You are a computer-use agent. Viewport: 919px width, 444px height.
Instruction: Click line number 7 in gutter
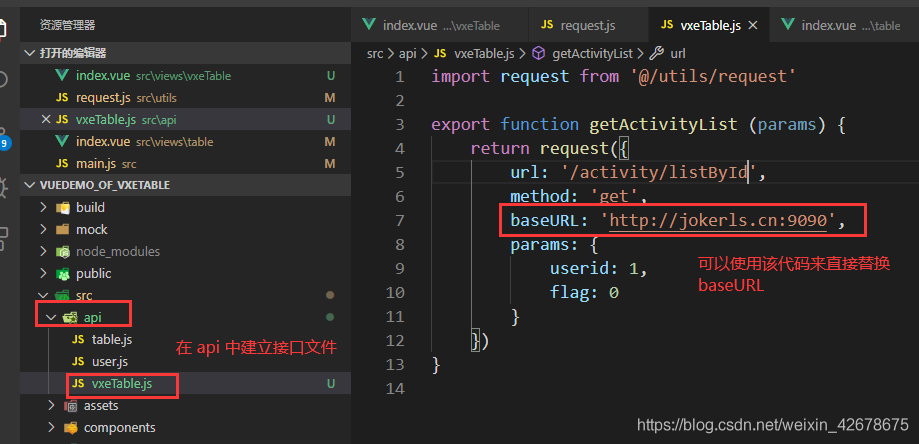(x=400, y=220)
